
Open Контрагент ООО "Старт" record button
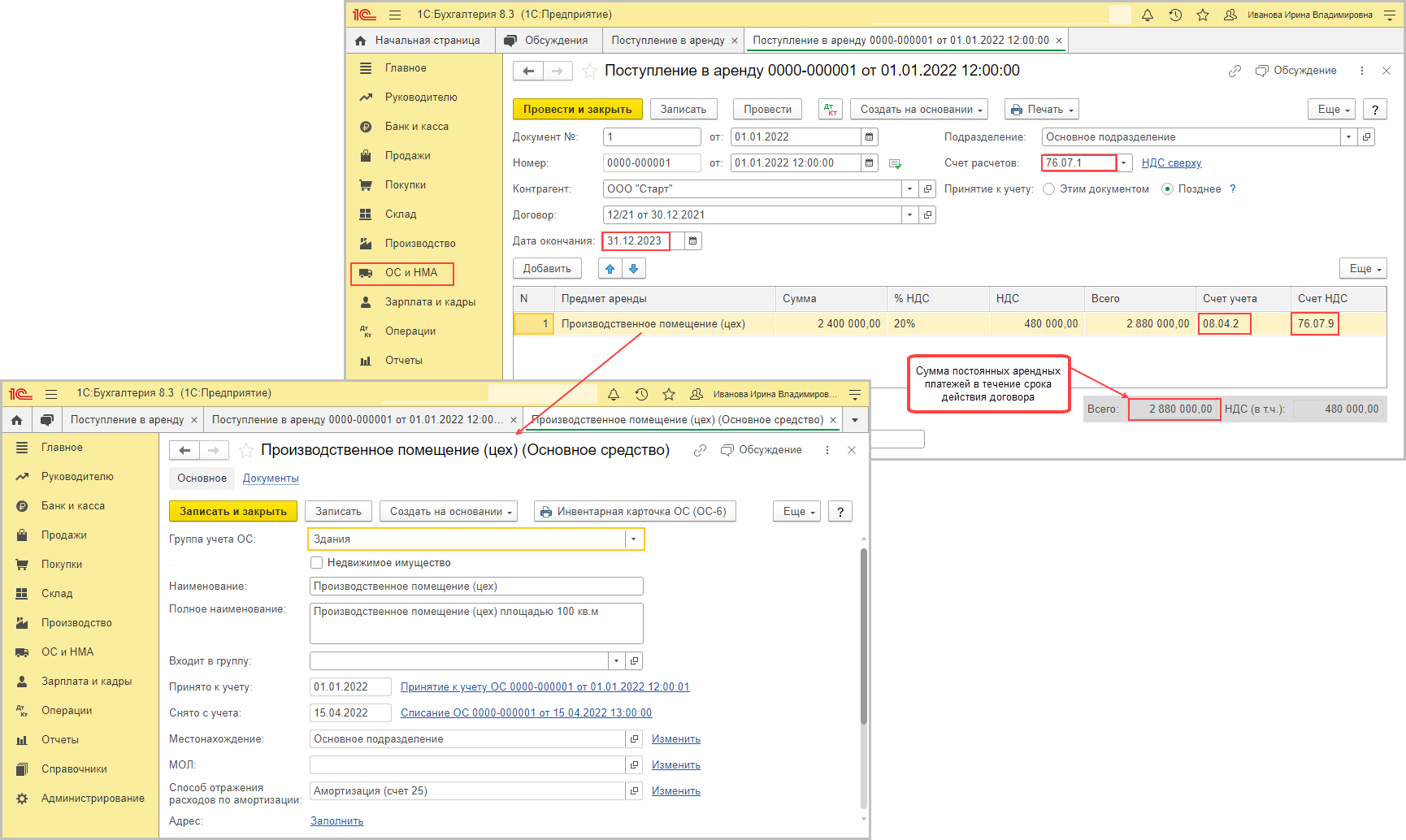(x=927, y=189)
